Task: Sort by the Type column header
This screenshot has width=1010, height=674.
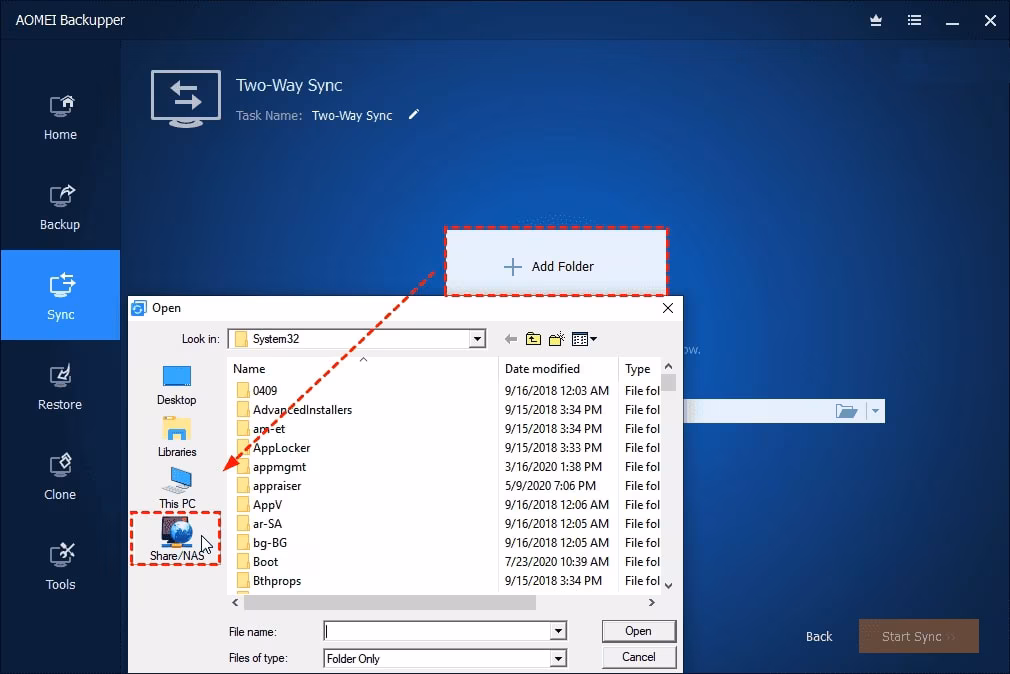Action: coord(639,369)
